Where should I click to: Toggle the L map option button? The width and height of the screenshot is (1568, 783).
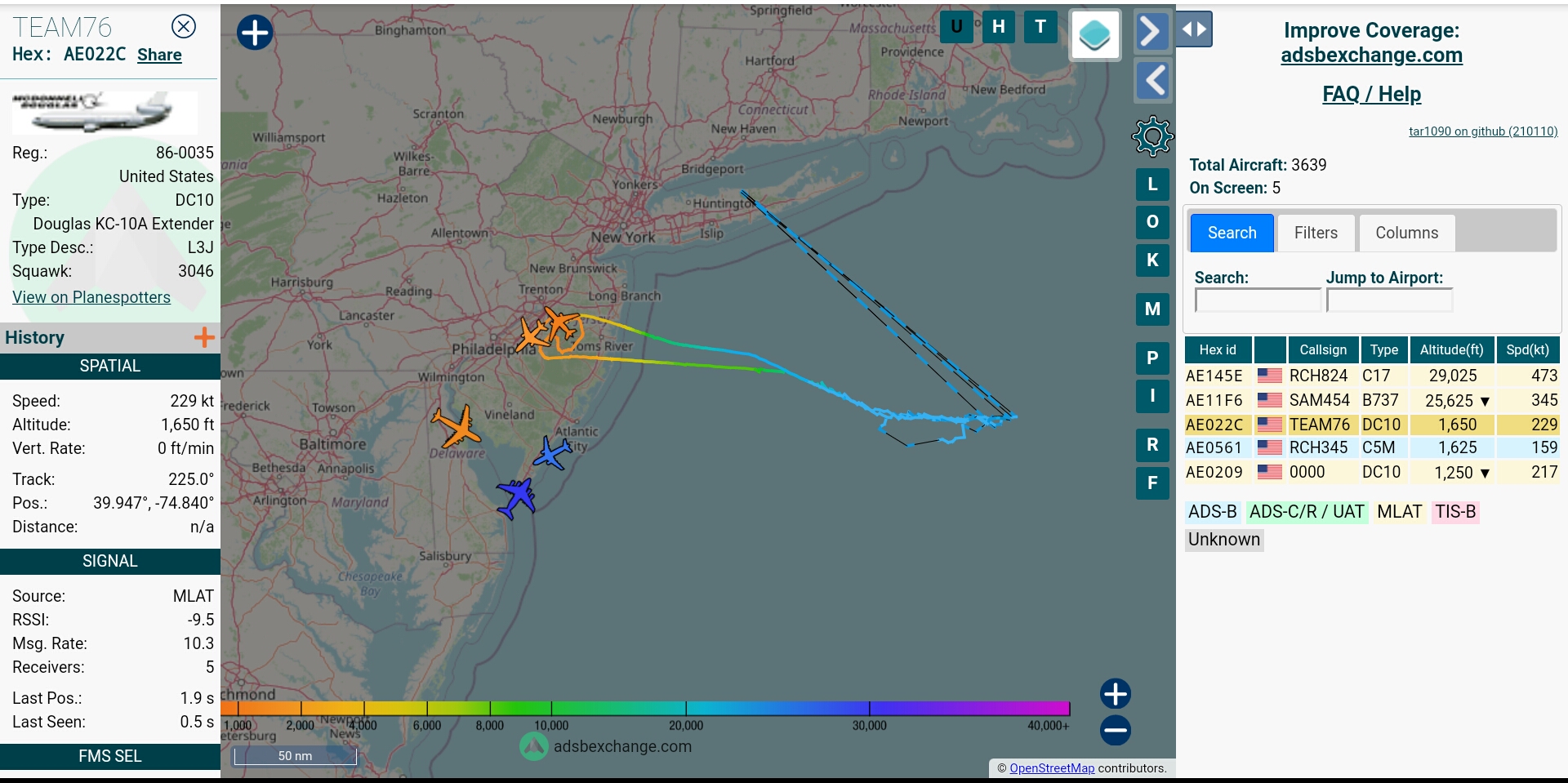[x=1152, y=184]
